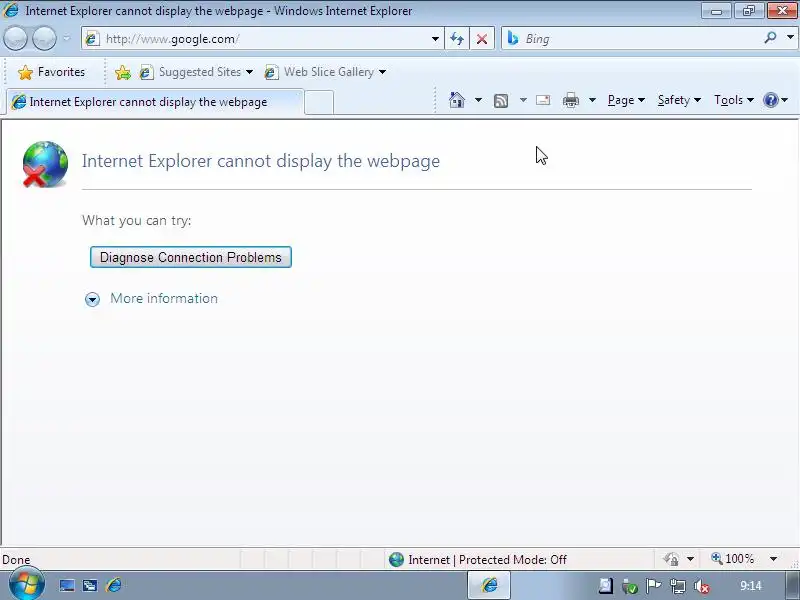Click the Show Desktop quick launch icon
800x600 pixels.
click(x=67, y=585)
